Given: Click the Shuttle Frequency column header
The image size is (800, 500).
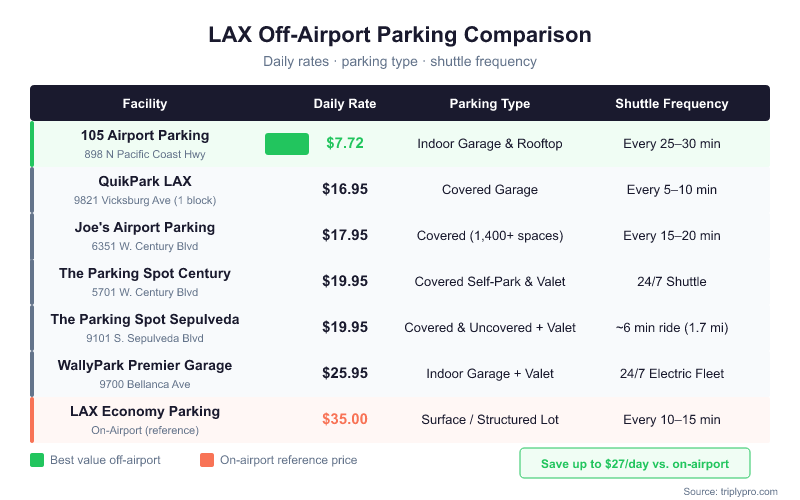Looking at the screenshot, I should tap(672, 103).
